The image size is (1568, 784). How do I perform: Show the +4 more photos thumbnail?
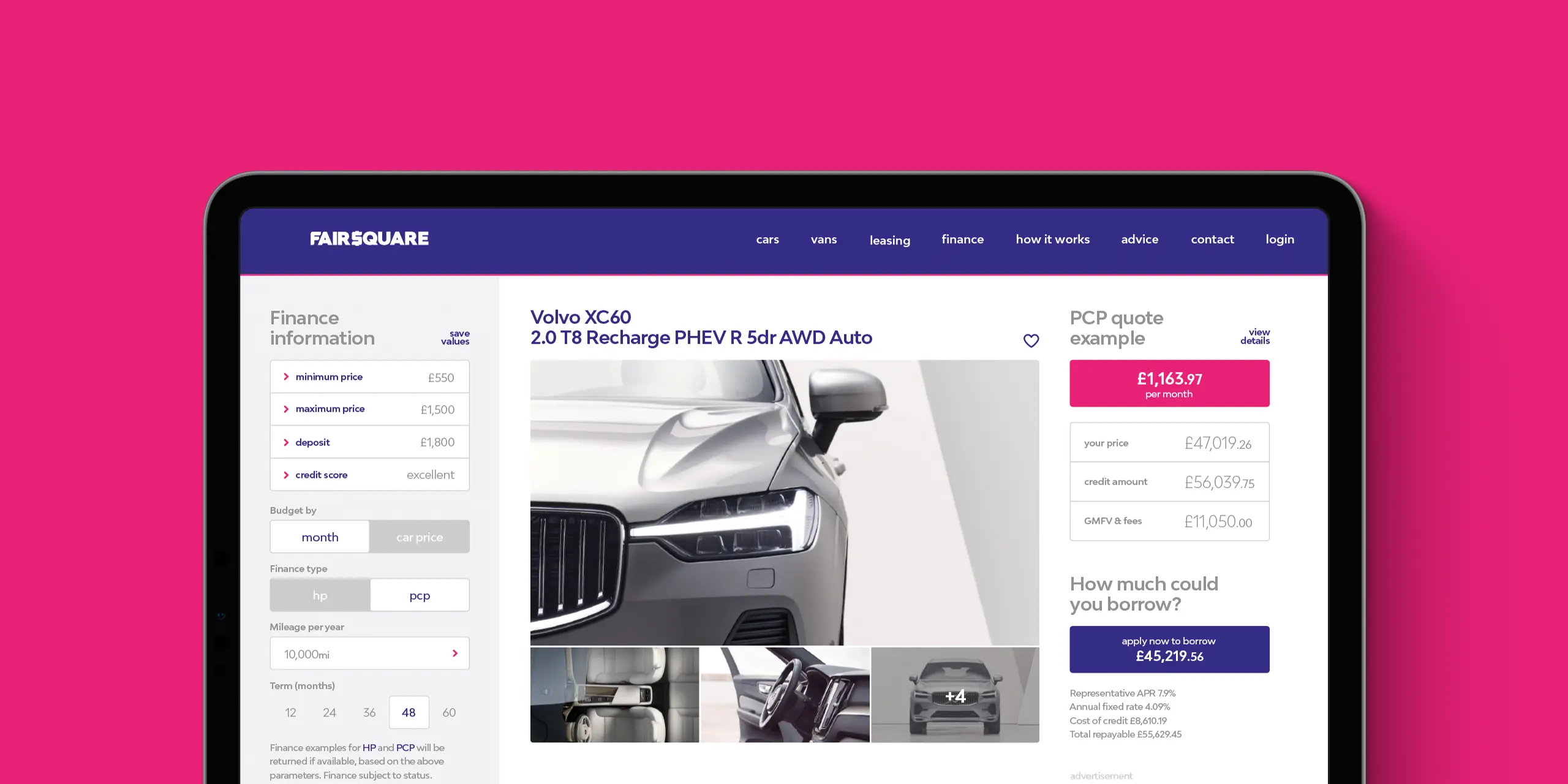point(956,695)
